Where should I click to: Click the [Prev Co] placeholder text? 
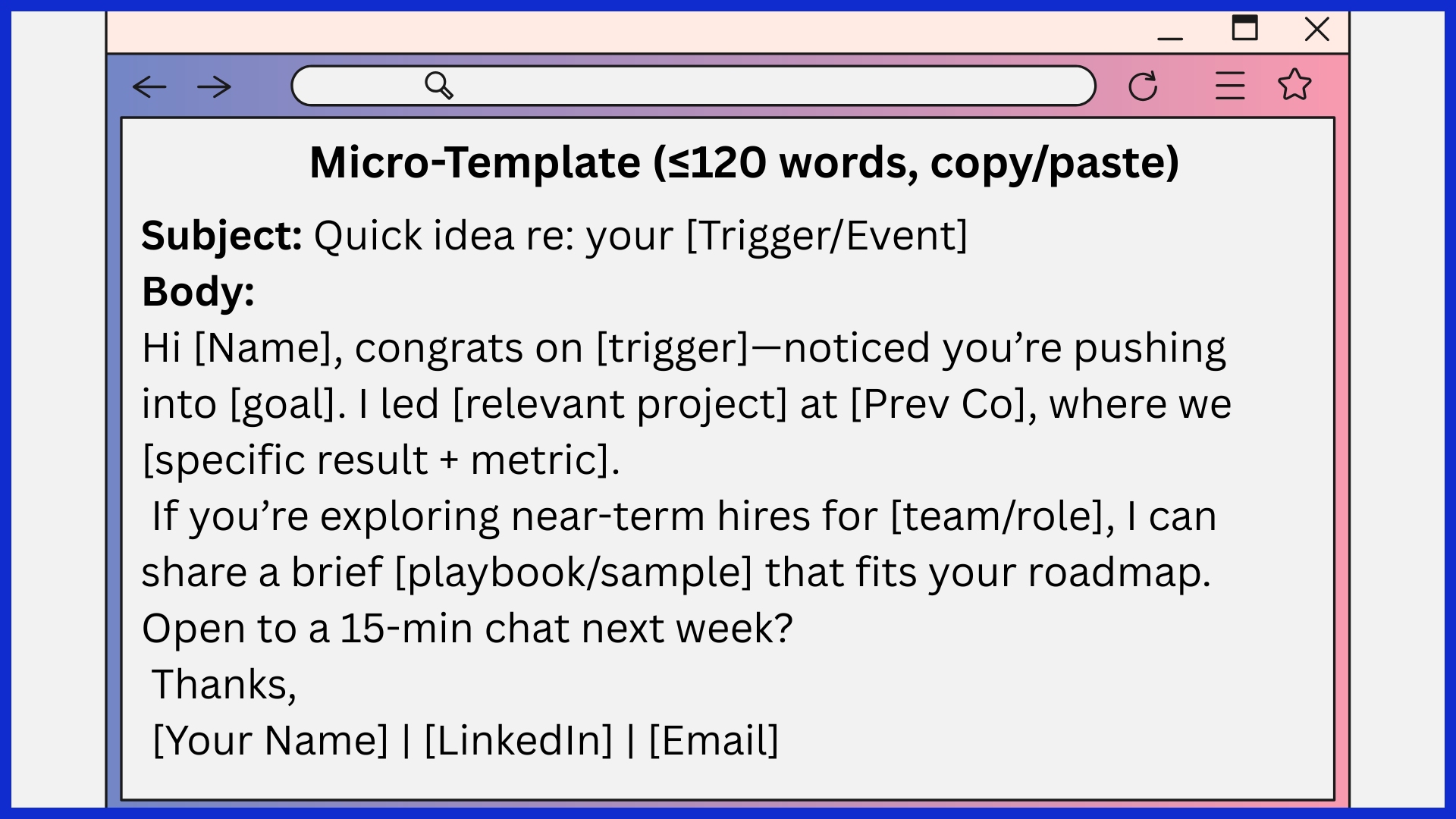[938, 404]
